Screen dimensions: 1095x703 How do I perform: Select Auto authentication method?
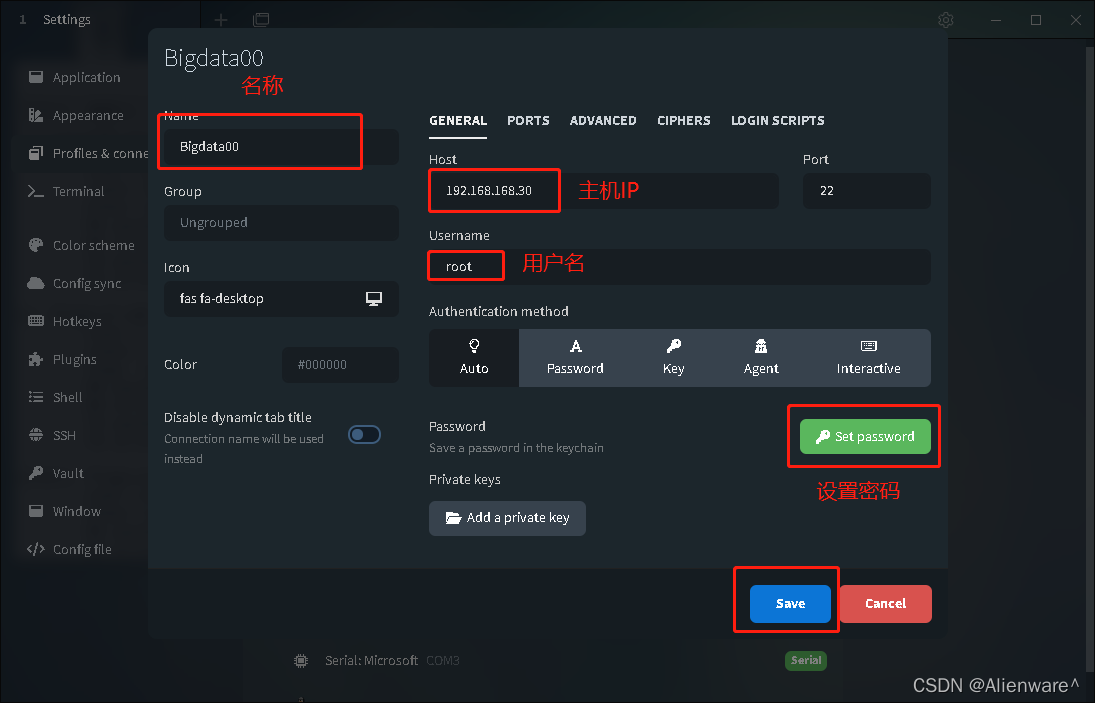tap(474, 357)
